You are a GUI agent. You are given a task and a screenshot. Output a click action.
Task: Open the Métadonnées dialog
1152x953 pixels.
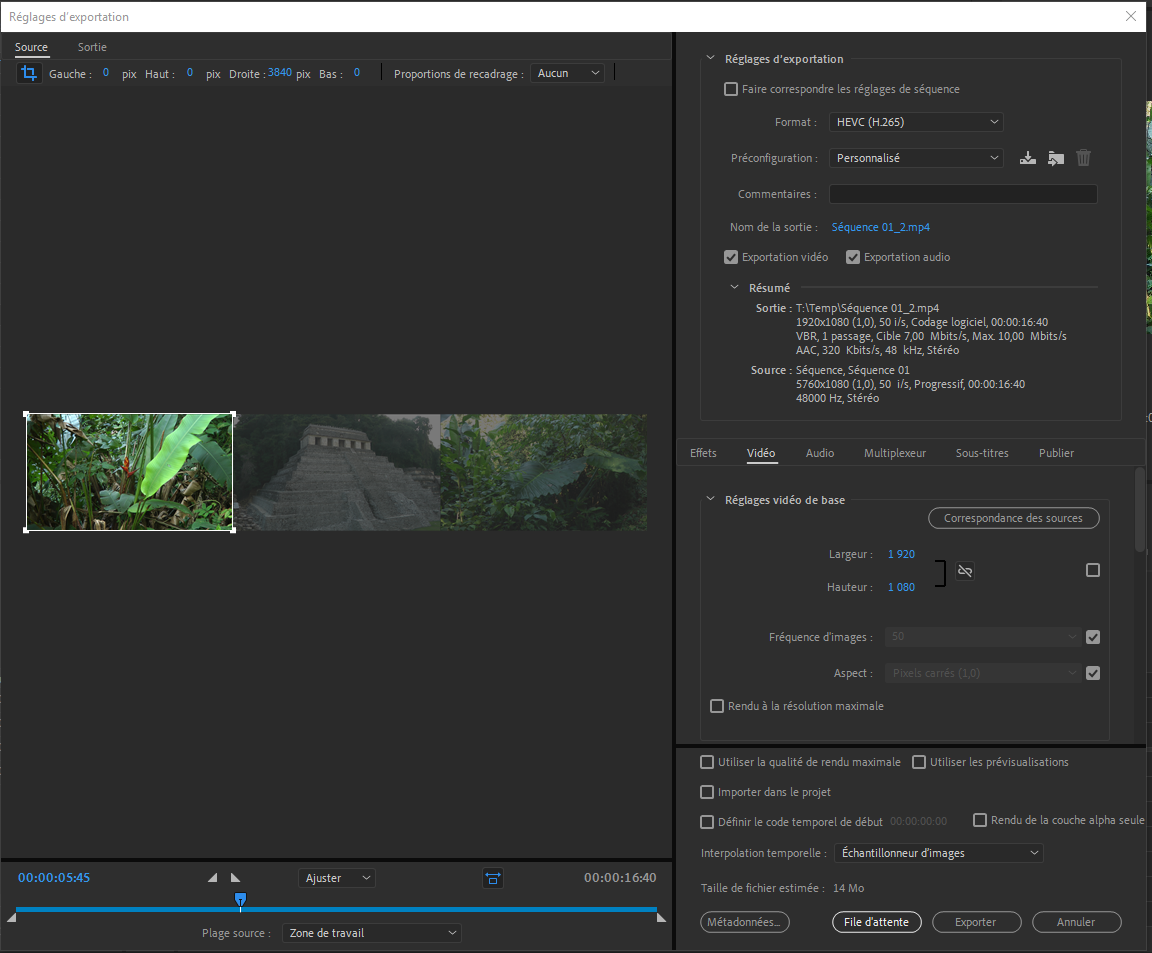click(745, 922)
